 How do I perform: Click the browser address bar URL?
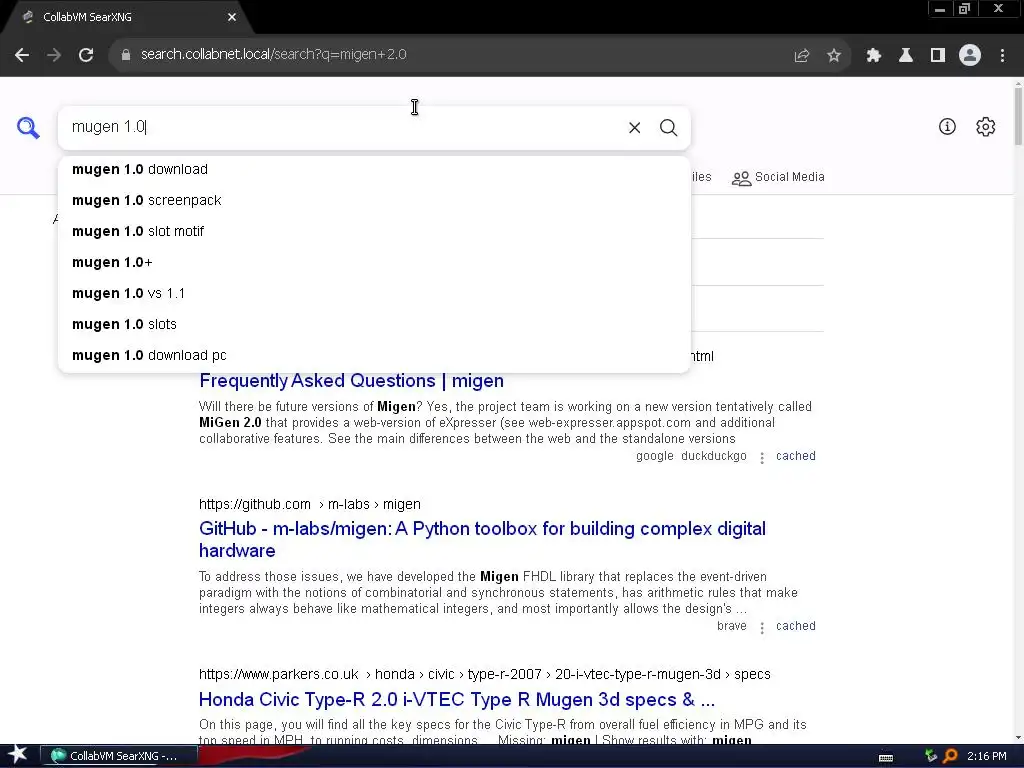tap(274, 55)
